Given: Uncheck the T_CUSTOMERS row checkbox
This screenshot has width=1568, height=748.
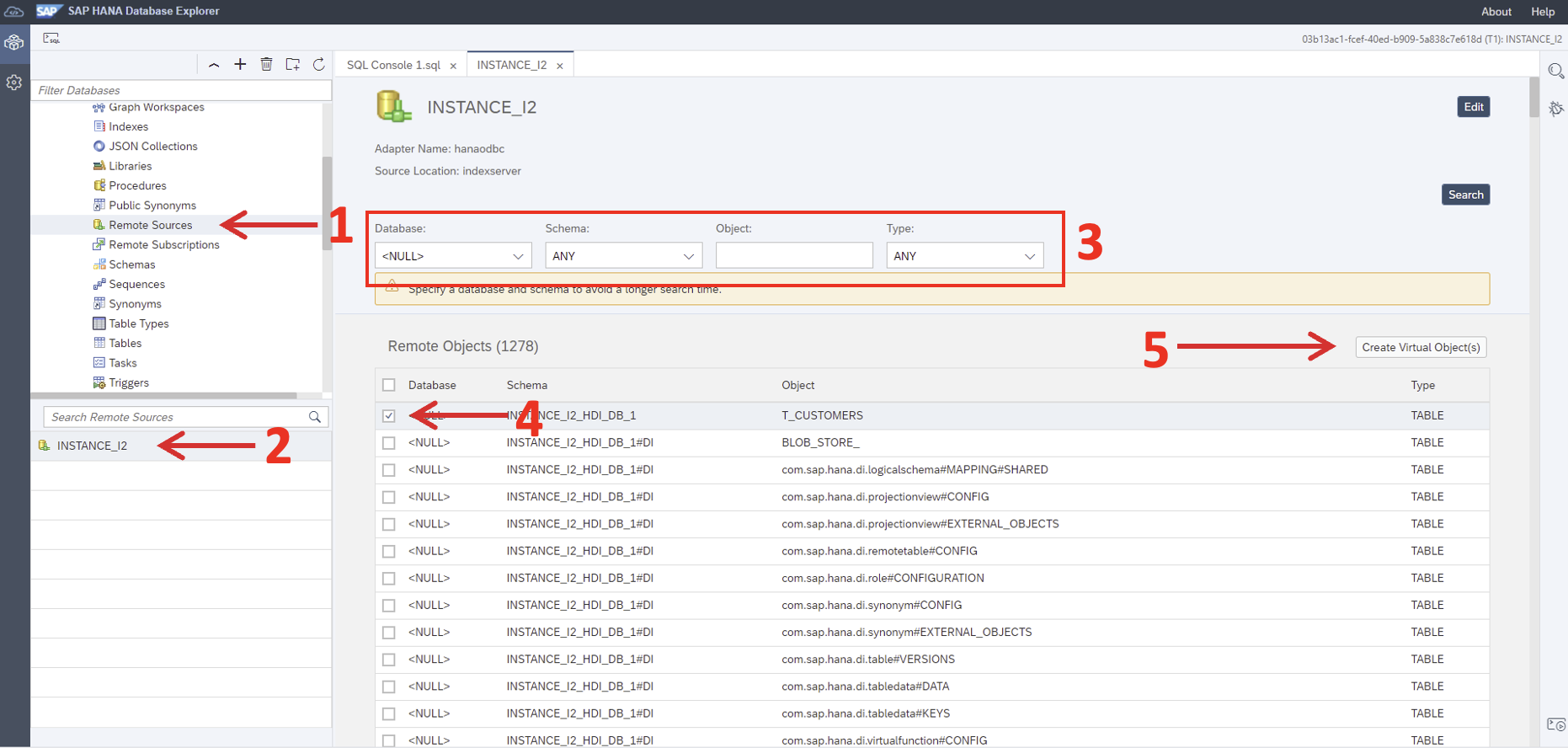Looking at the screenshot, I should point(388,415).
